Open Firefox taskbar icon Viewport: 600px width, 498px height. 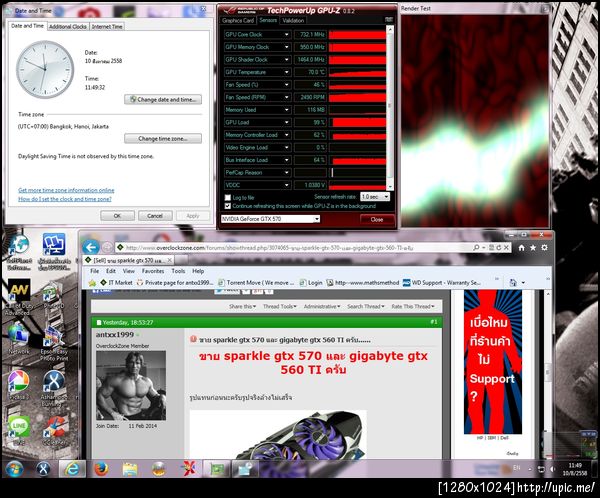[x=101, y=469]
